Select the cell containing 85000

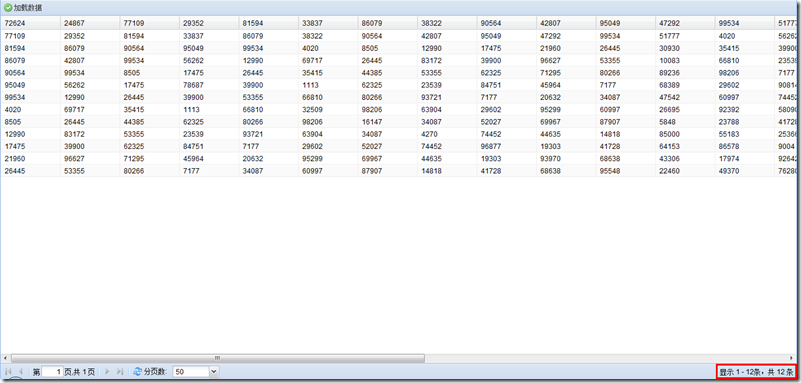tap(686, 134)
